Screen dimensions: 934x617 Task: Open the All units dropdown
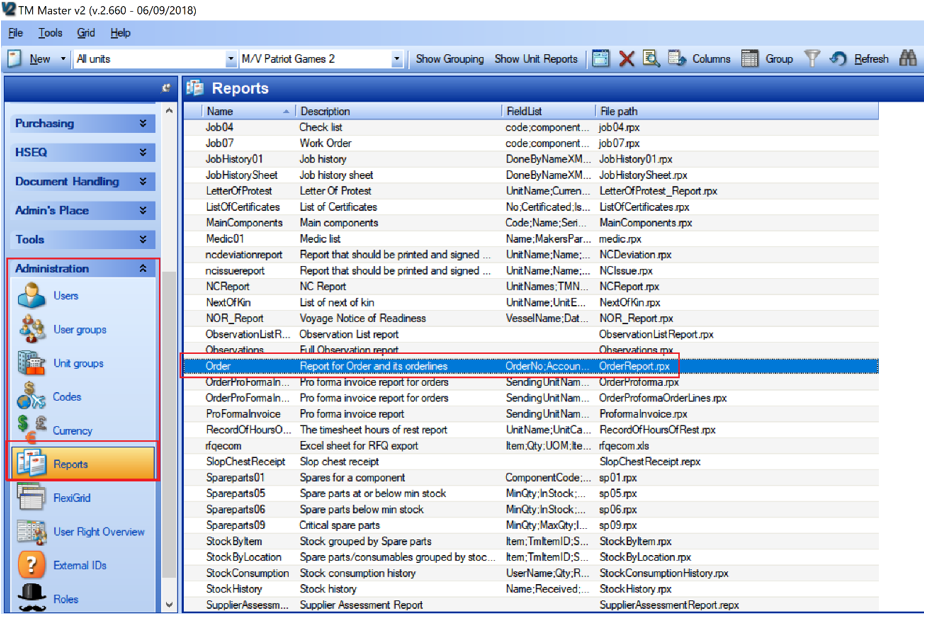(x=232, y=60)
